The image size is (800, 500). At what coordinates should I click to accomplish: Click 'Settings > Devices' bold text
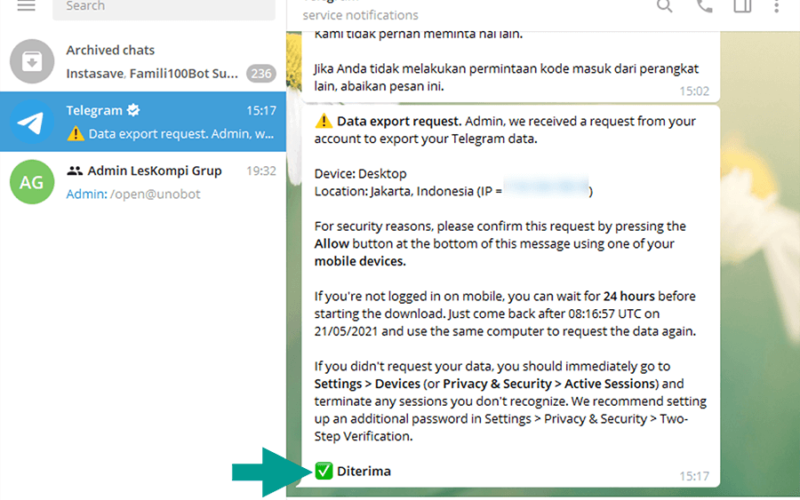pyautogui.click(x=367, y=384)
